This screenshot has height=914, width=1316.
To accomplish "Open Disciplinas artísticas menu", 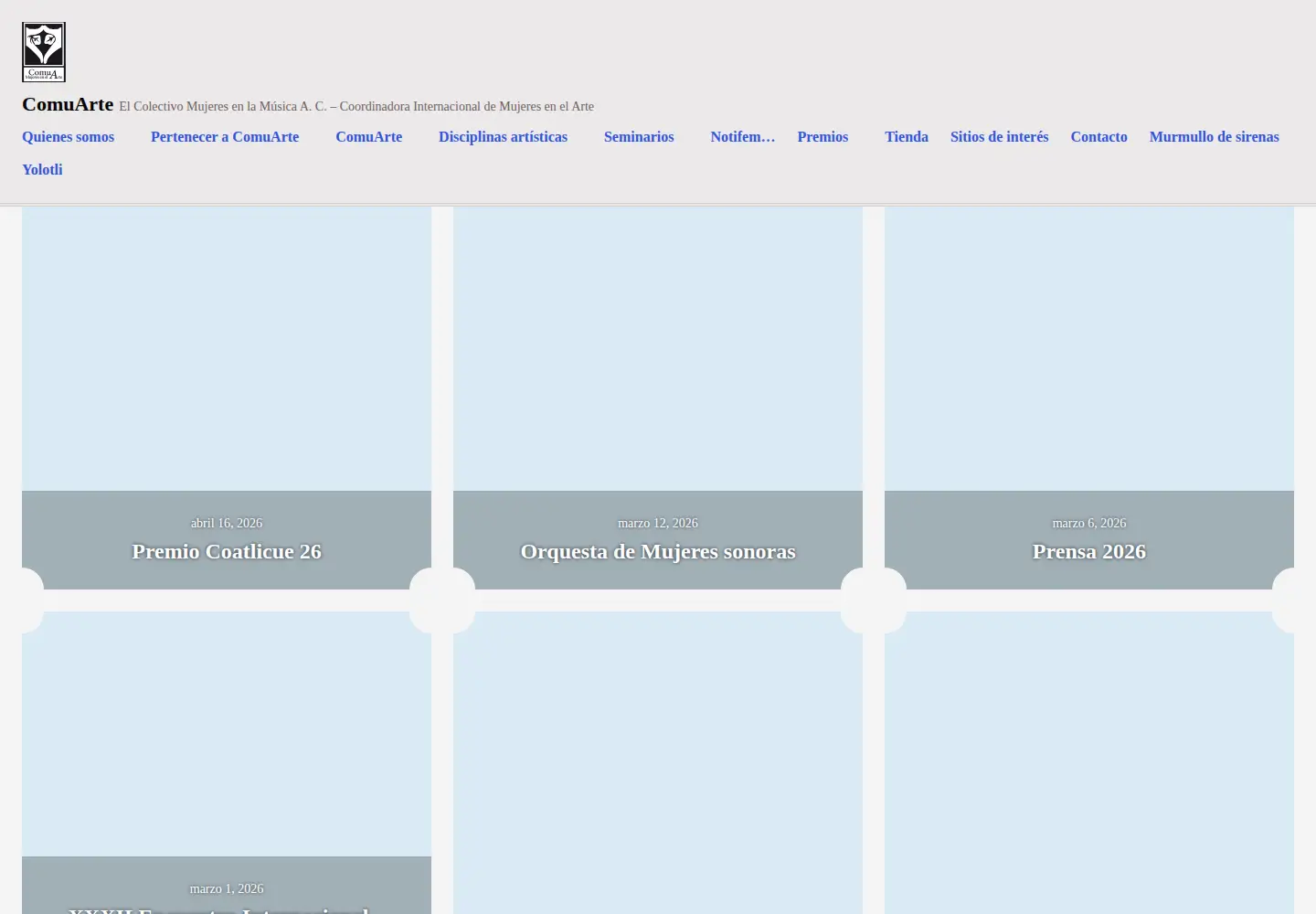I will pos(503,137).
